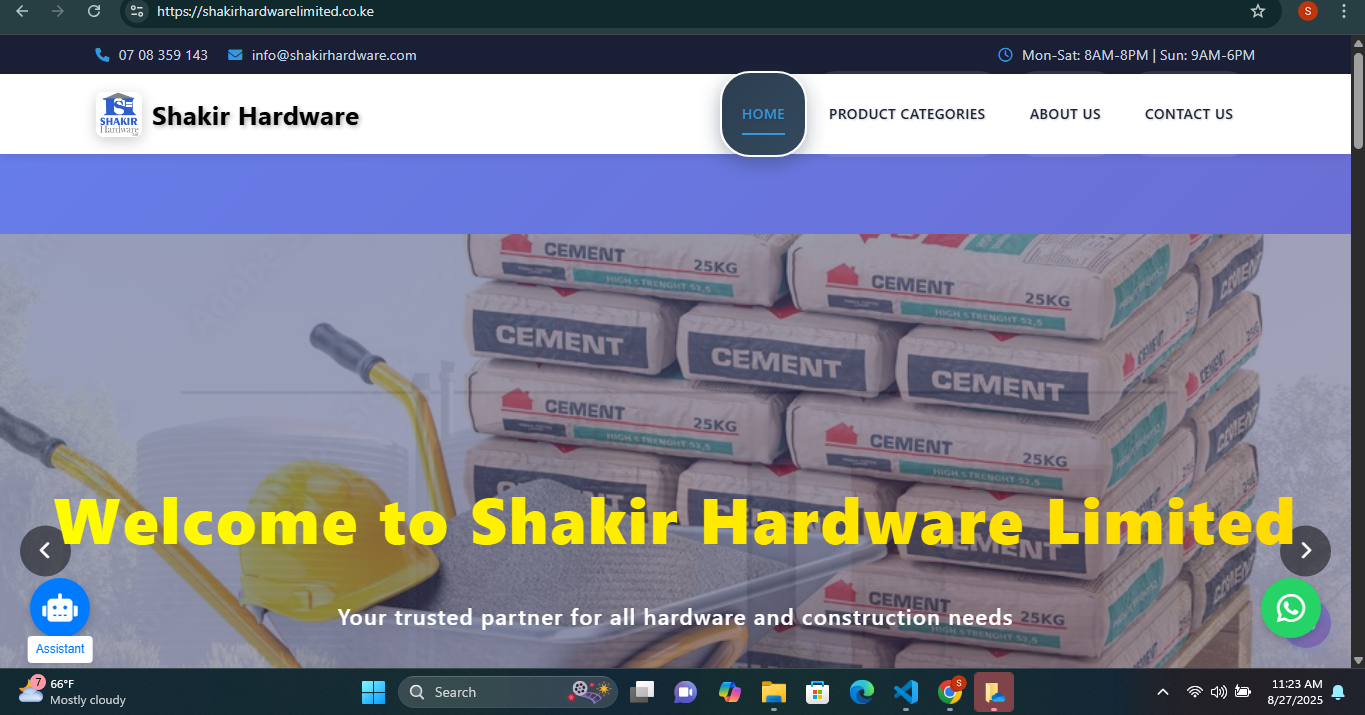Open Chrome profile avatar in toolbar
Viewport: 1365px width, 715px height.
[1307, 11]
